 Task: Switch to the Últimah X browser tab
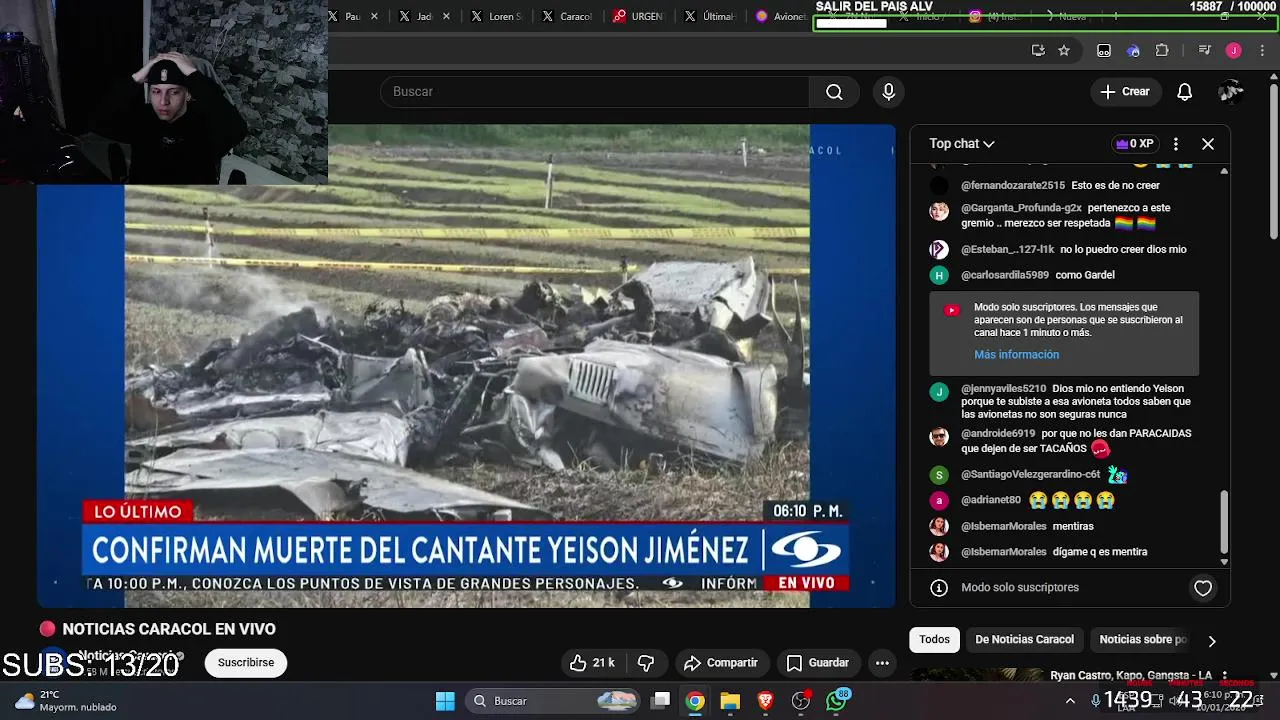coord(712,17)
